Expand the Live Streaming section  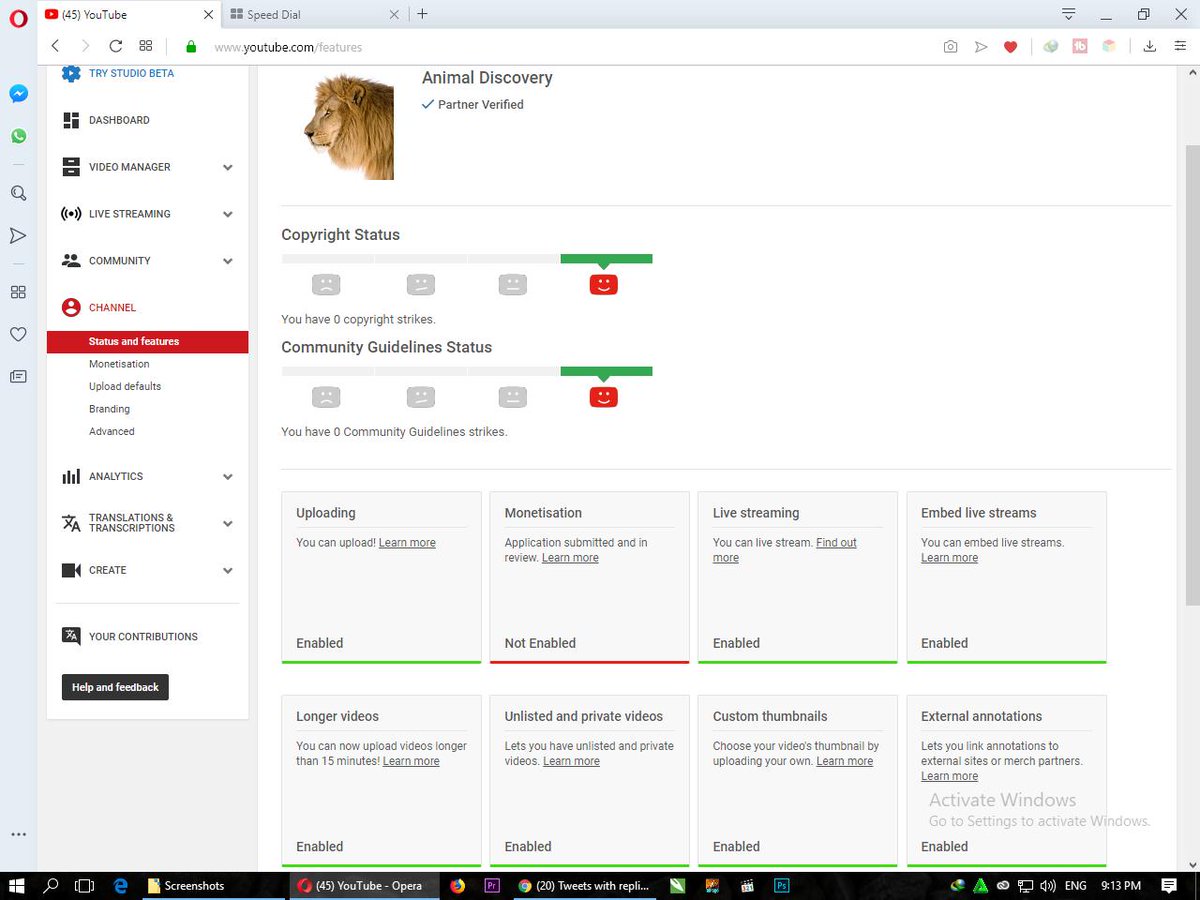(228, 215)
